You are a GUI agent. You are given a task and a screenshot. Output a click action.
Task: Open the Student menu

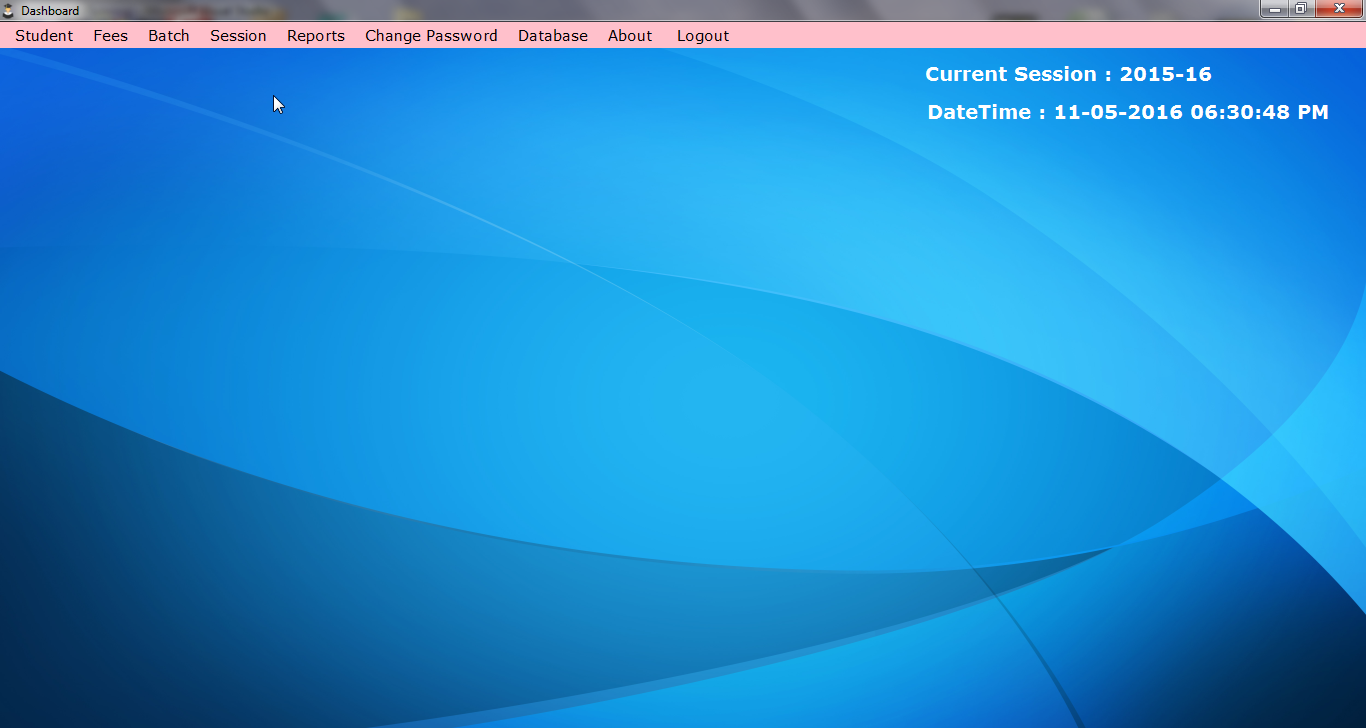pyautogui.click(x=44, y=36)
